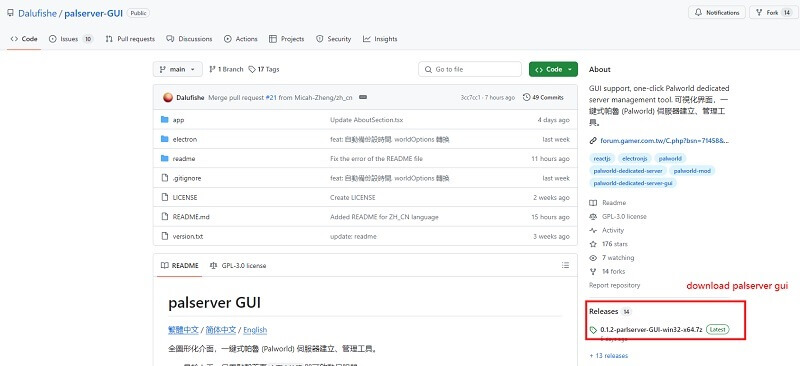Click the palworld-dedicated-server-gui topic tag
The image size is (800, 366).
[x=633, y=183]
